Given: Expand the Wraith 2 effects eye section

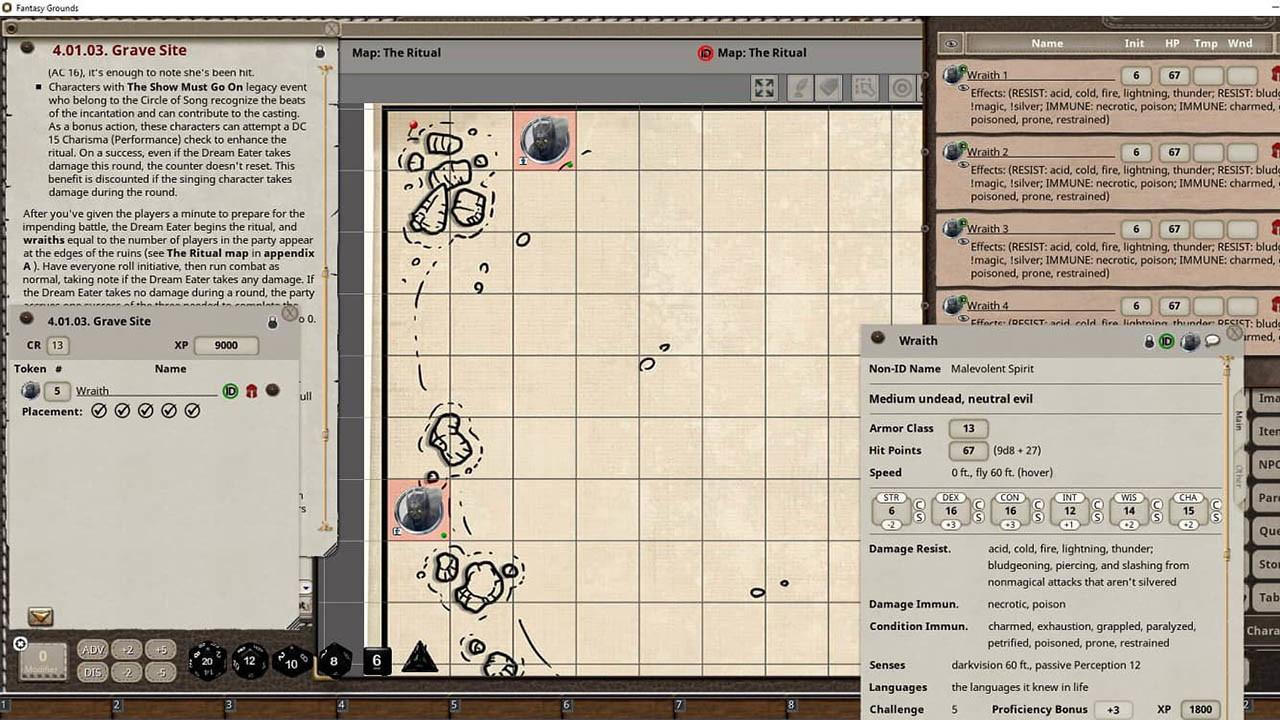Looking at the screenshot, I should [x=963, y=165].
